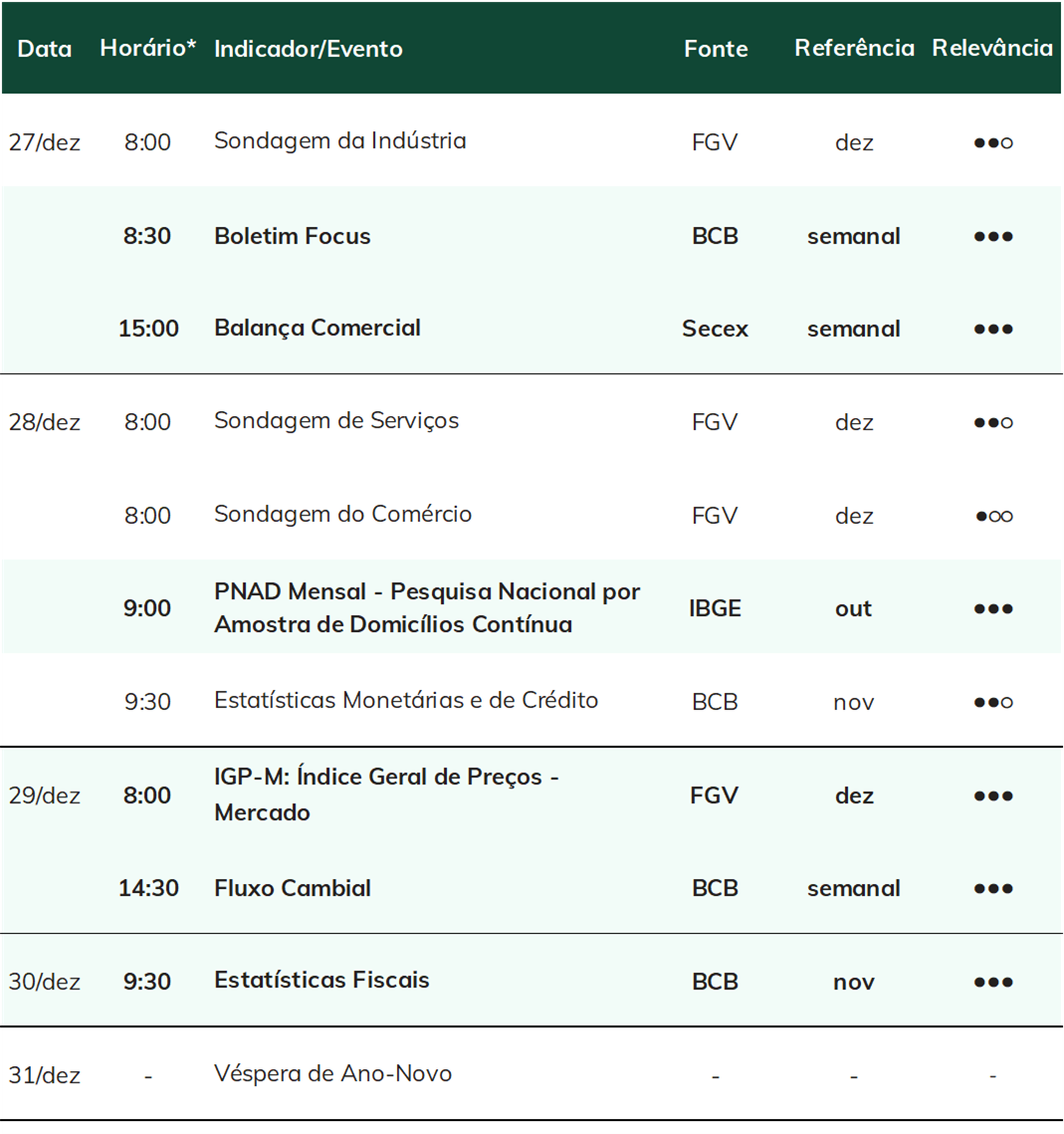Click the 31/dez date cell
This screenshot has width=1064, height=1134.
click(x=44, y=1075)
